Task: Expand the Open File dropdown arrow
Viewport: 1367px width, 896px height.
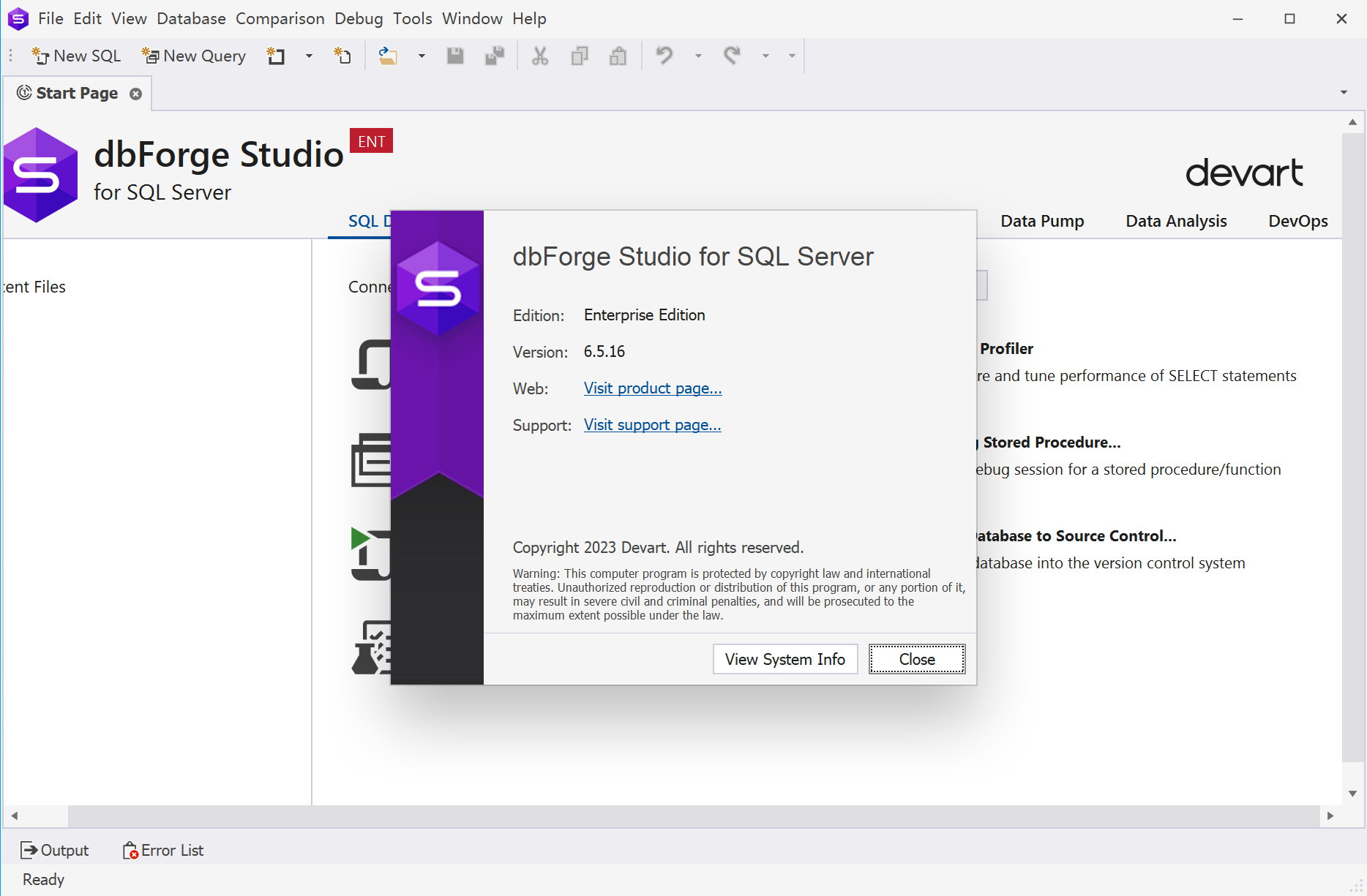Action: 422,56
